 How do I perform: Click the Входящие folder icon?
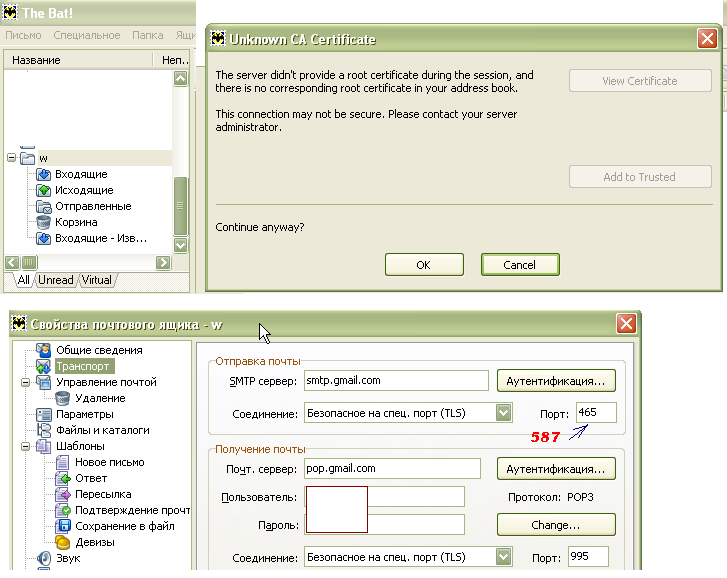tap(44, 174)
